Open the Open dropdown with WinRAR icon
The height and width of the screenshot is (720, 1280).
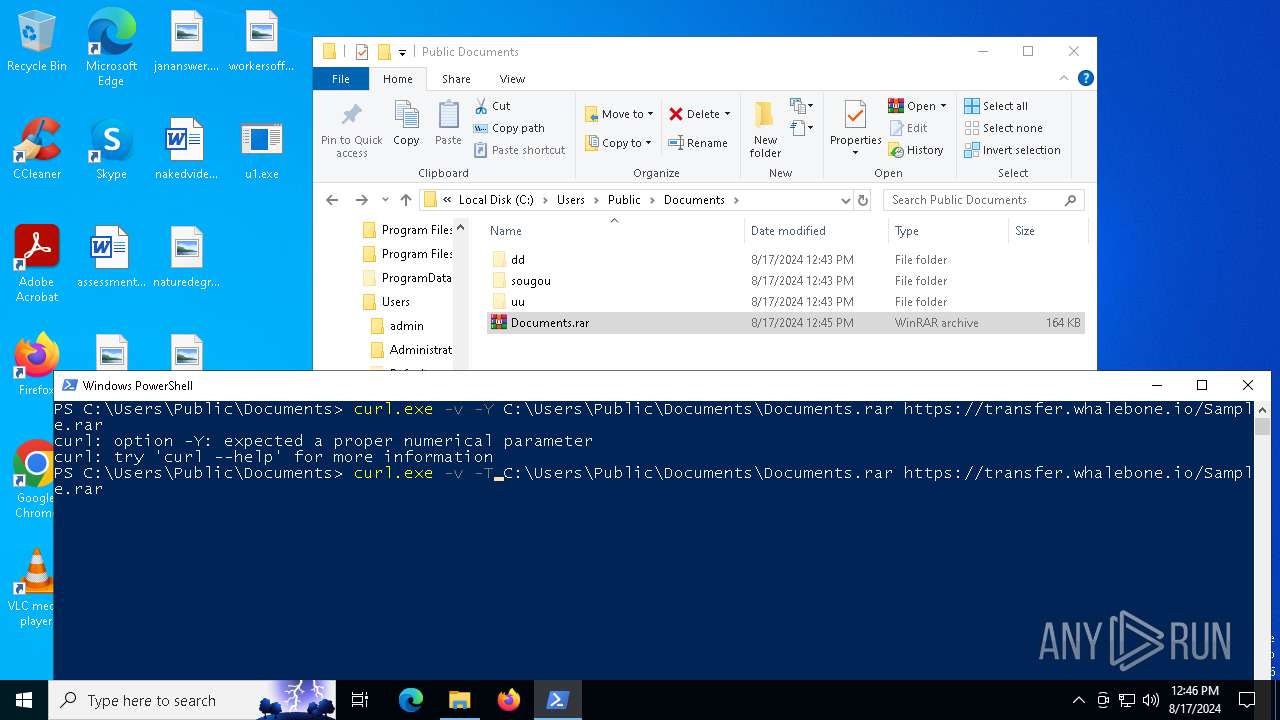pyautogui.click(x=917, y=106)
